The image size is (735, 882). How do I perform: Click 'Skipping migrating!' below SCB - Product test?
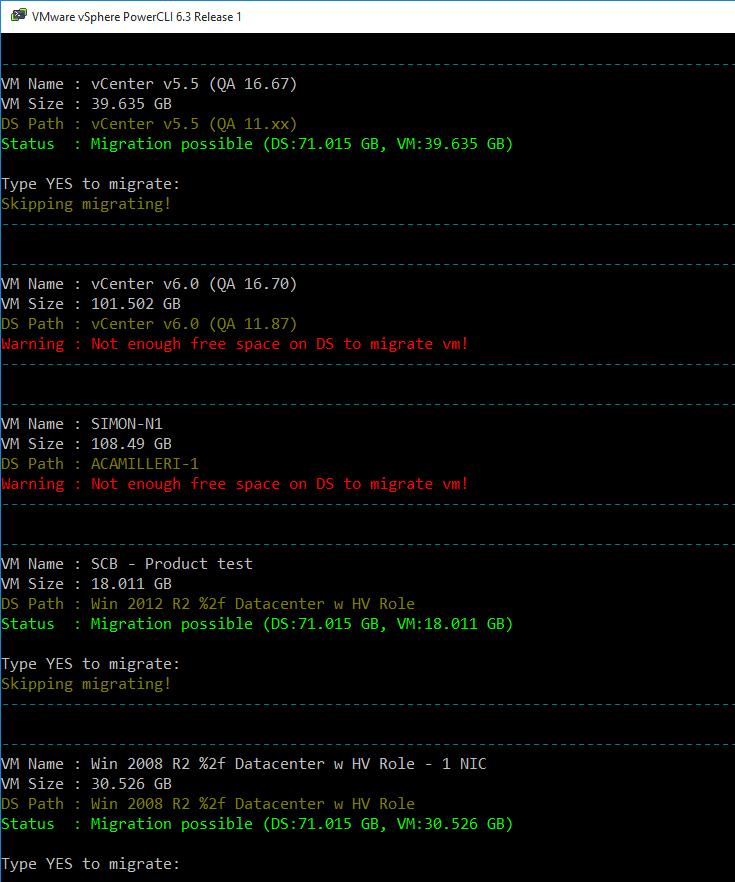point(86,684)
